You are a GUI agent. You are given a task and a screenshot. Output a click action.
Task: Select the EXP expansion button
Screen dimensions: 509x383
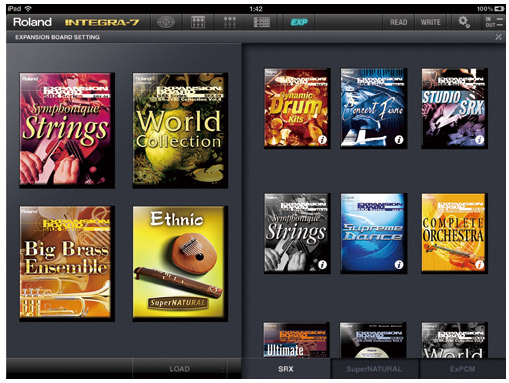point(299,22)
